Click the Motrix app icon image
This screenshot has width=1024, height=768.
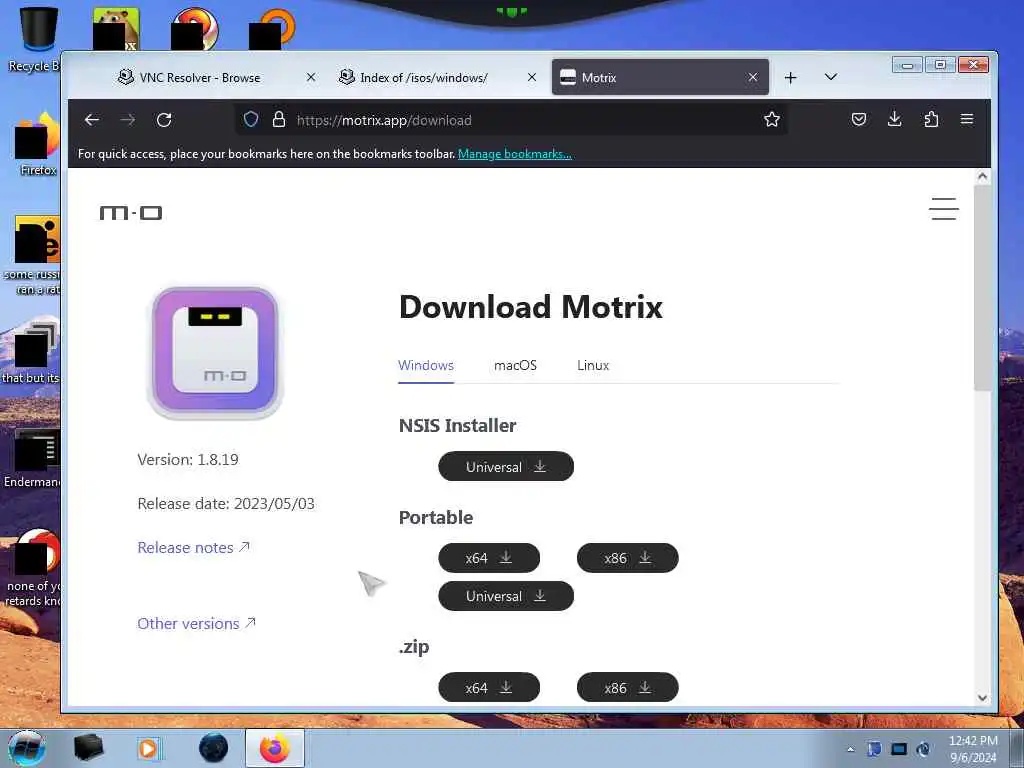pos(216,351)
